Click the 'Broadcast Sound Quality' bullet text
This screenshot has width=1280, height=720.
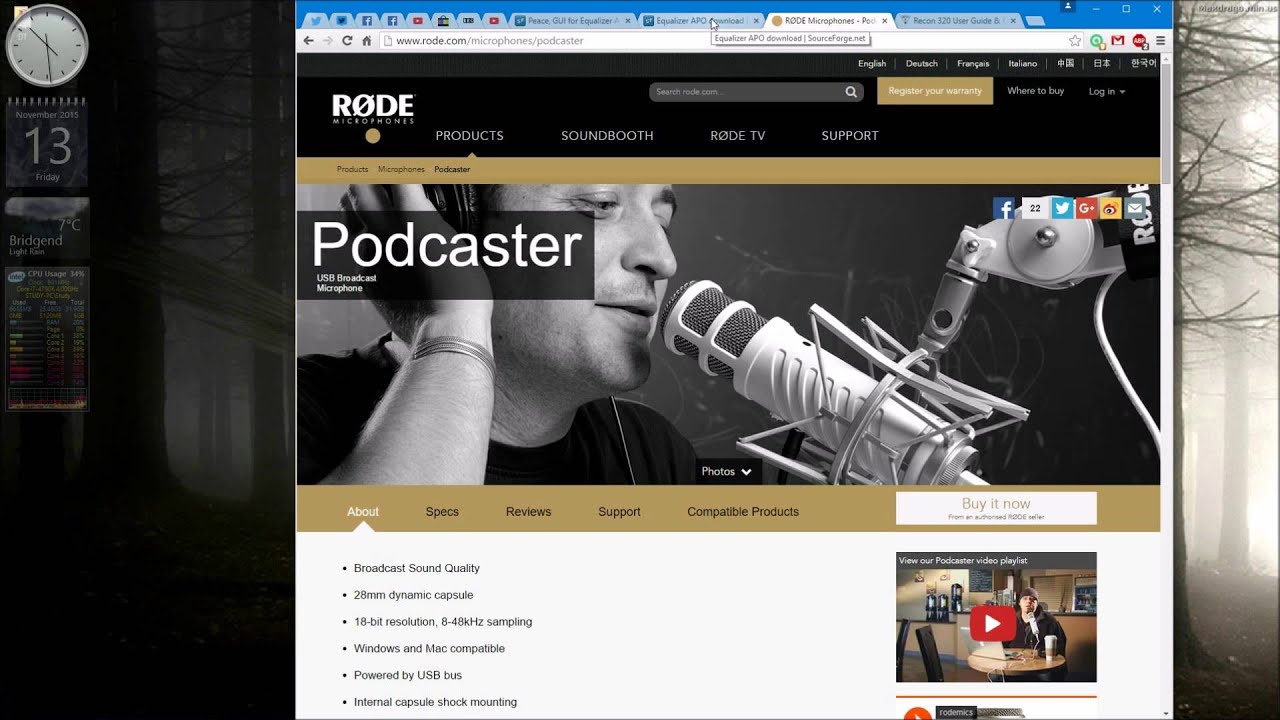(x=417, y=568)
